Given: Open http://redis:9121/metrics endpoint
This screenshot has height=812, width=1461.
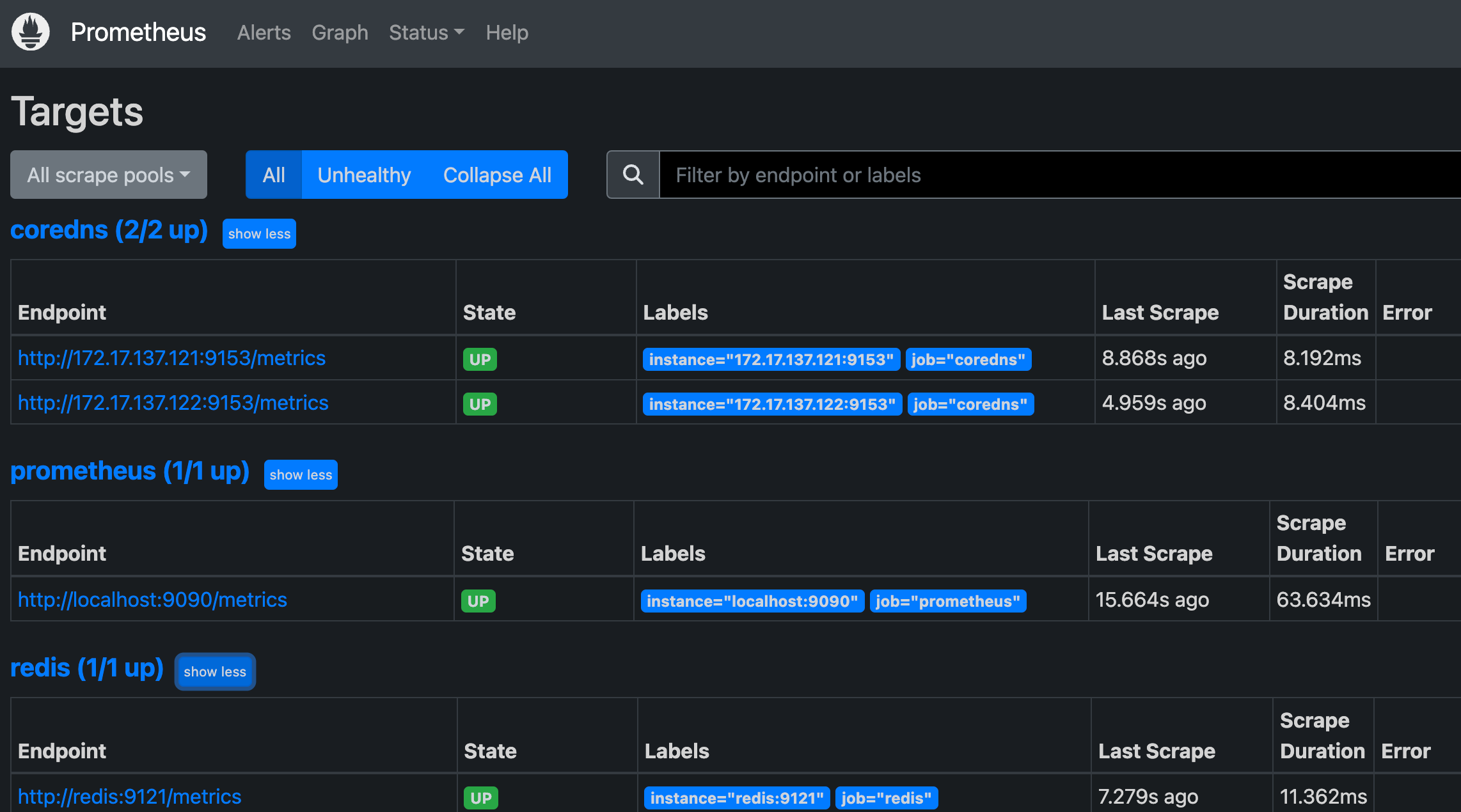Looking at the screenshot, I should (129, 797).
